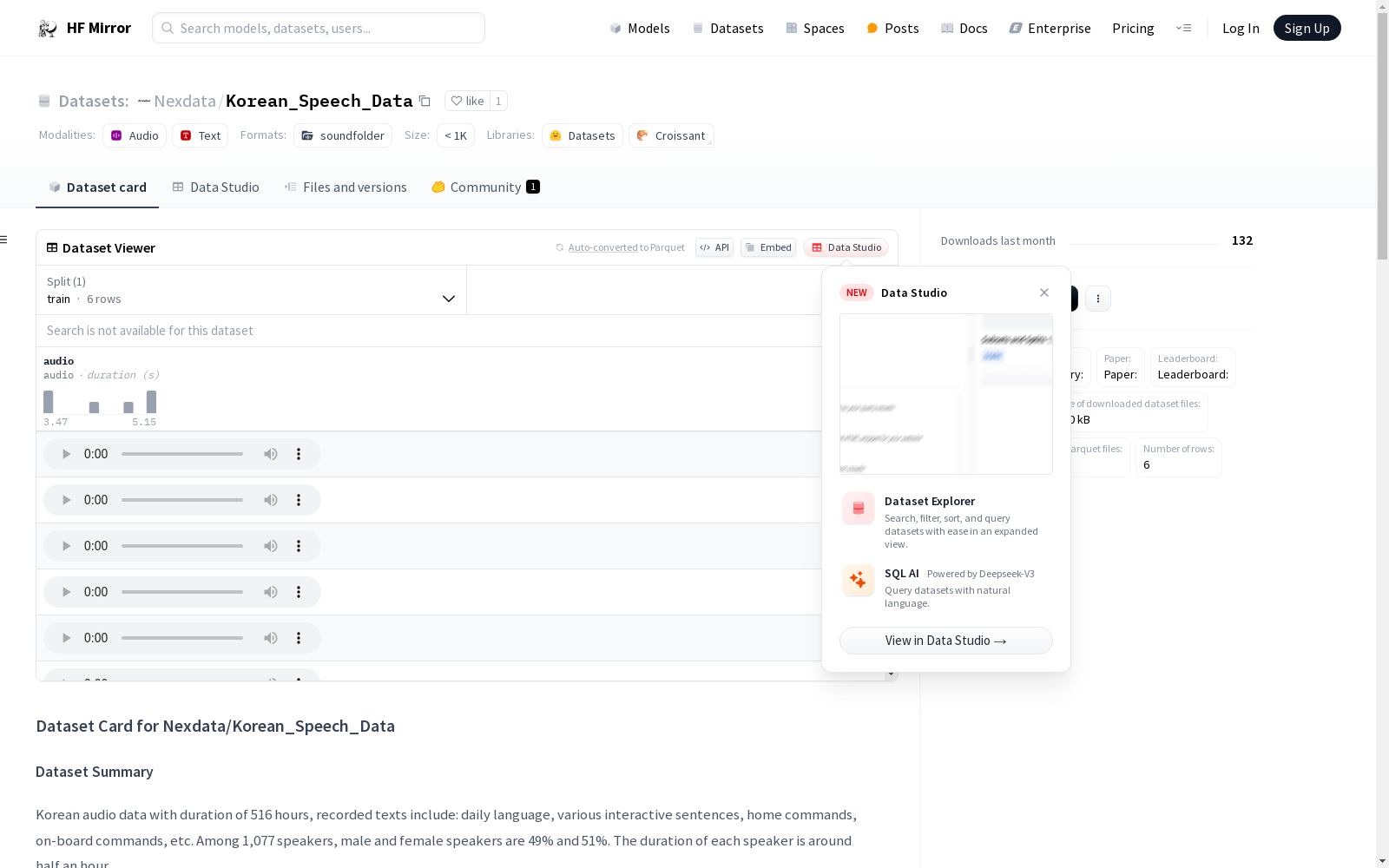Go to Datasets in the top navigation
1389x868 pixels.
[727, 28]
